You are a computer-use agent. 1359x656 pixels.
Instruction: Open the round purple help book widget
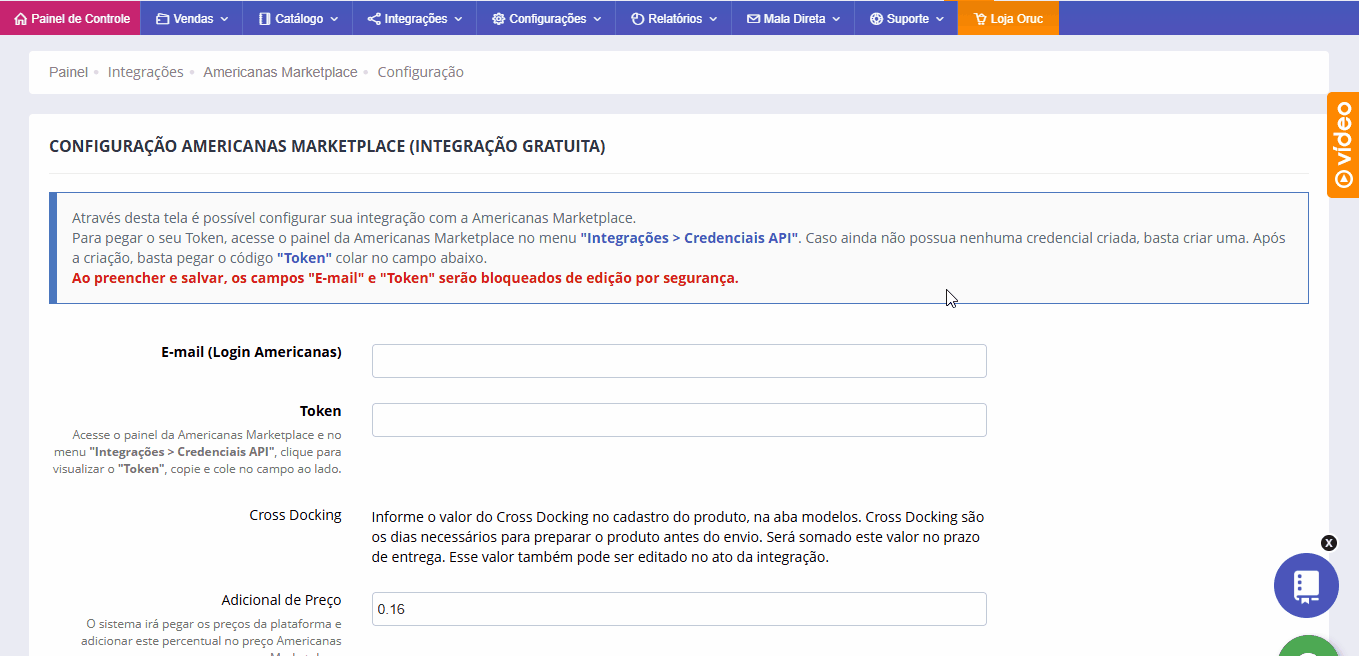[x=1306, y=585]
